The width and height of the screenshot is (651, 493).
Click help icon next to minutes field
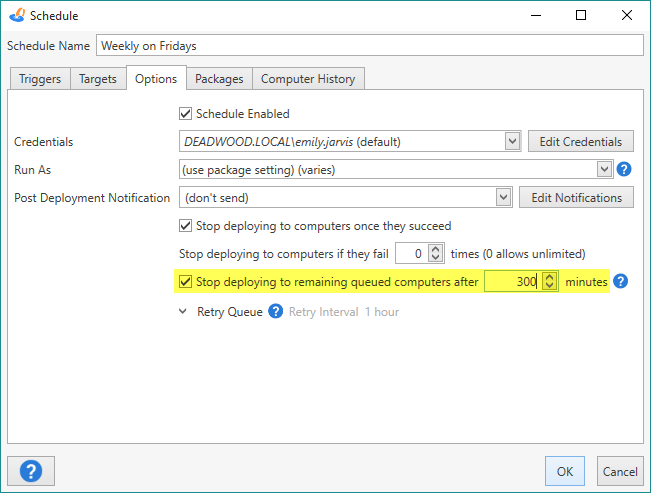coord(620,281)
